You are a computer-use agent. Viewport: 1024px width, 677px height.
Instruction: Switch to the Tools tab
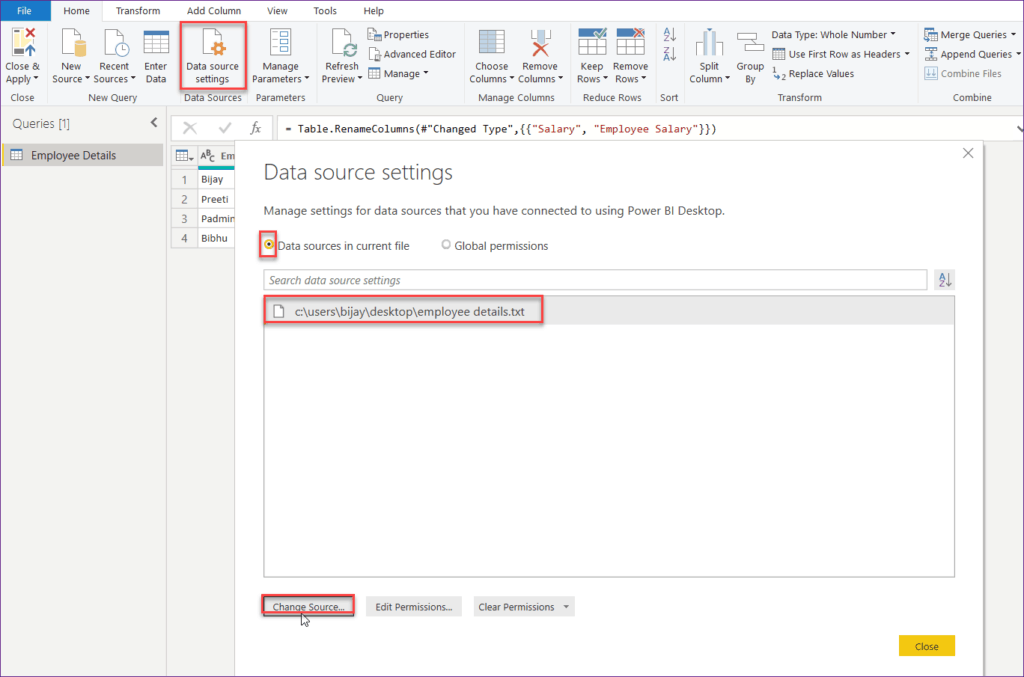pos(325,11)
